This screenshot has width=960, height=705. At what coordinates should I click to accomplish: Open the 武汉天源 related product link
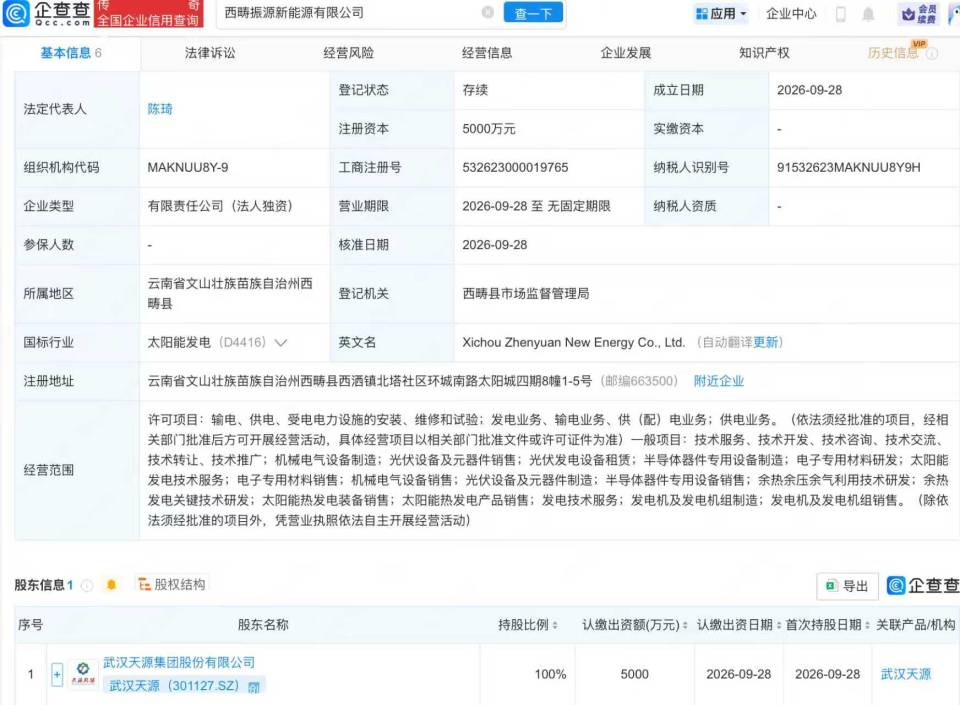906,674
